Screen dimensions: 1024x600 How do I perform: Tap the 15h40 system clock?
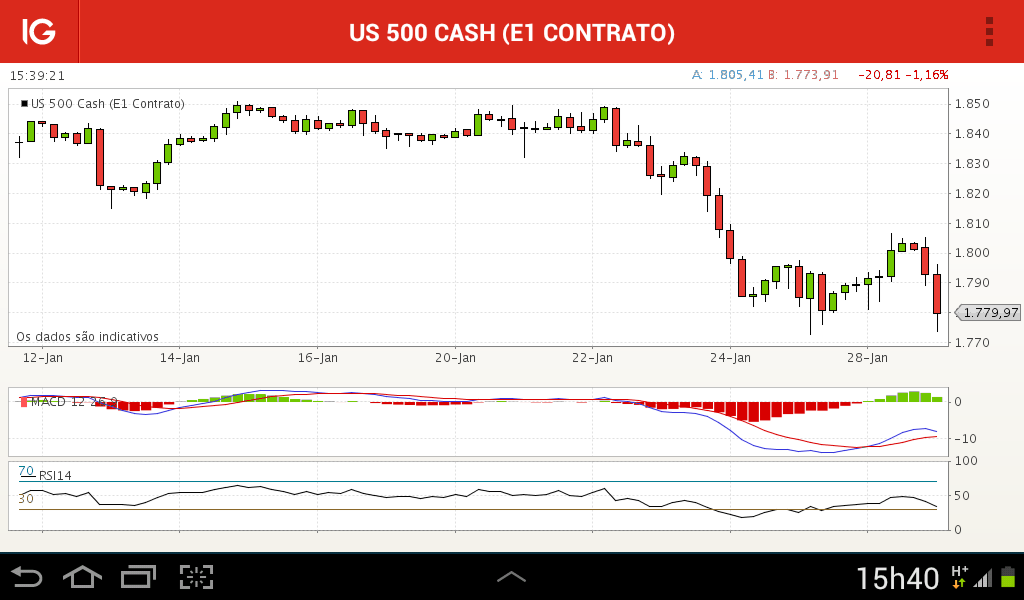pos(897,578)
